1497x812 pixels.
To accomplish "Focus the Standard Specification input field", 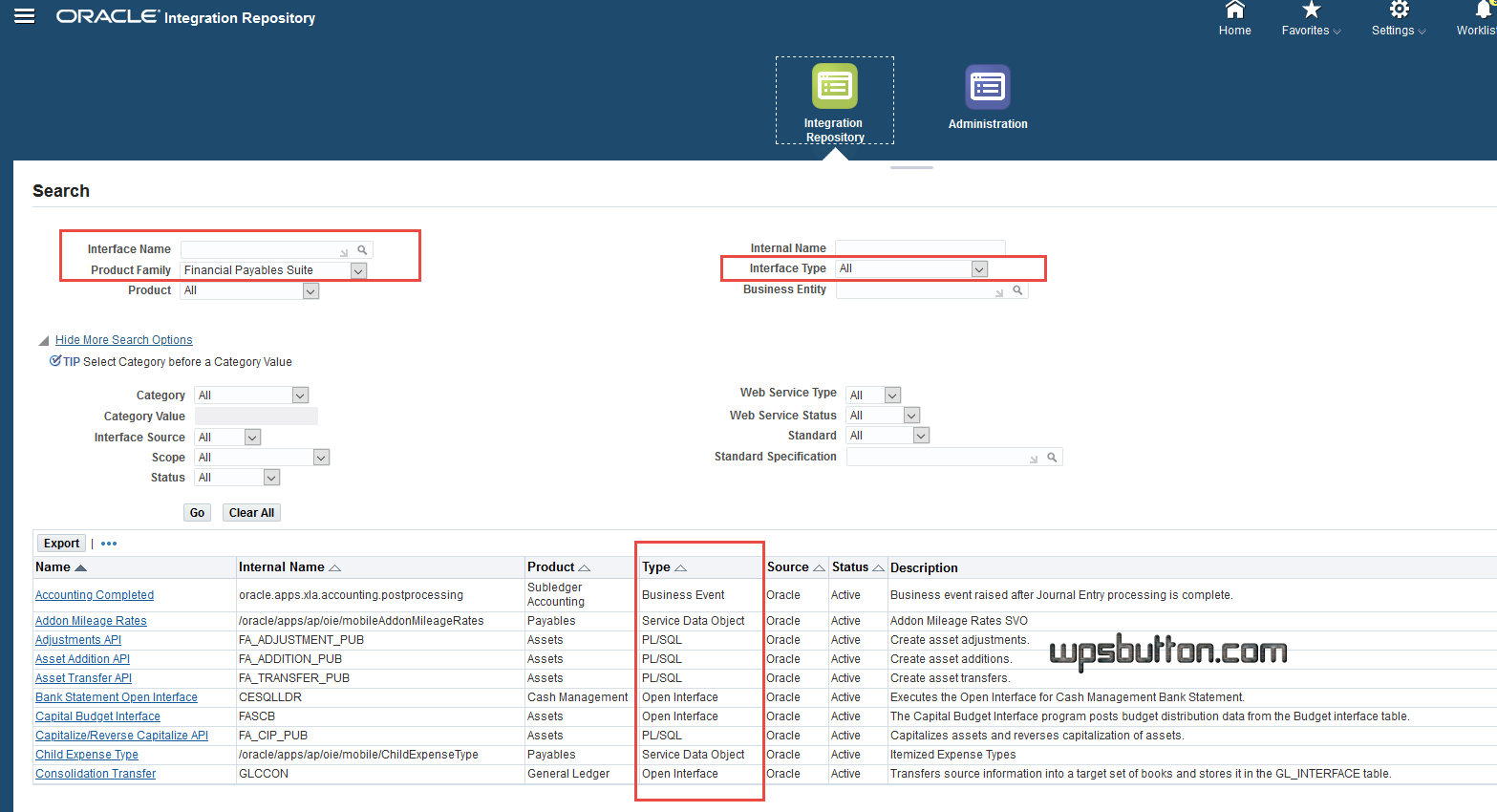I will click(943, 458).
